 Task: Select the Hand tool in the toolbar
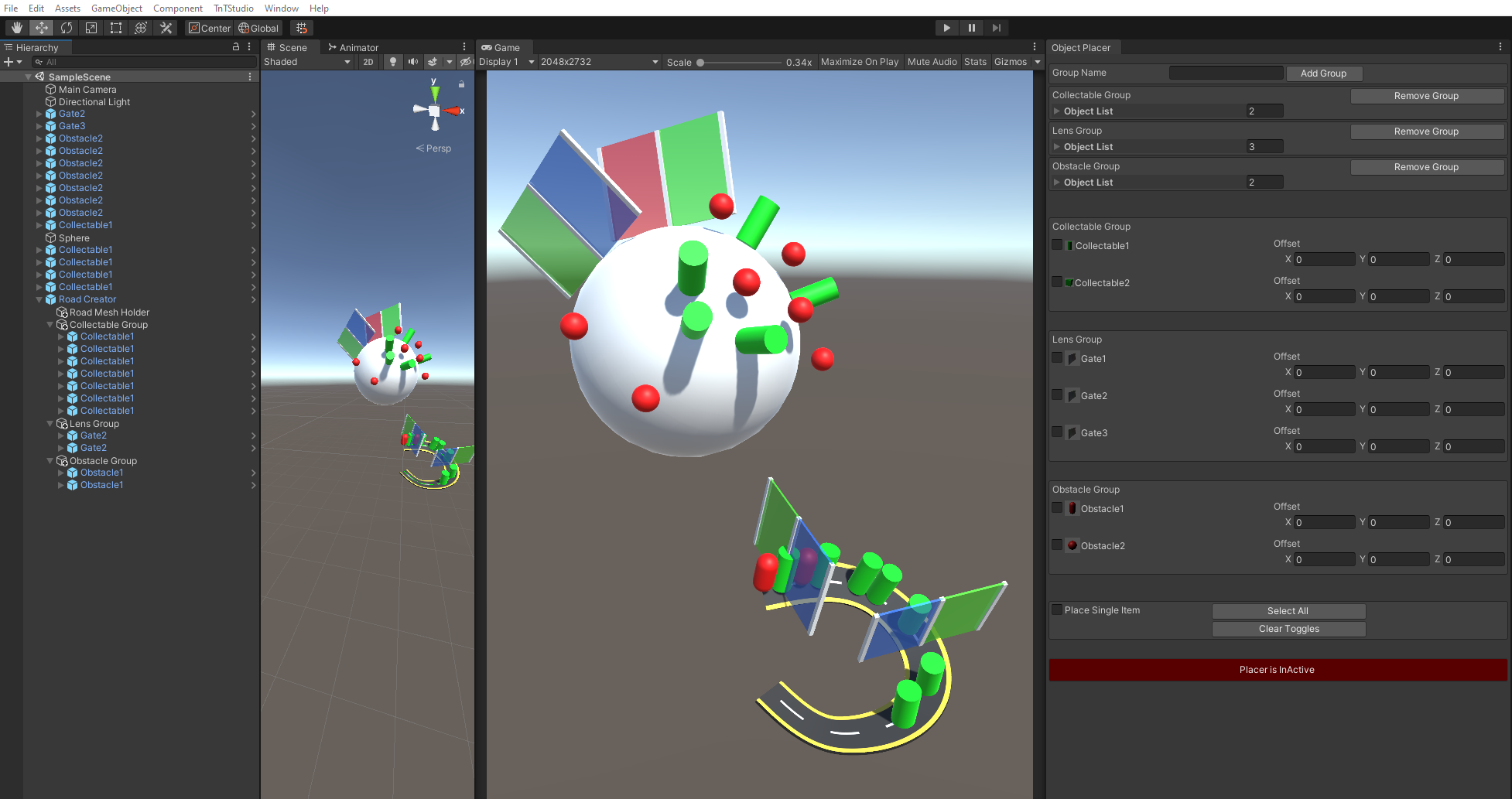click(16, 28)
